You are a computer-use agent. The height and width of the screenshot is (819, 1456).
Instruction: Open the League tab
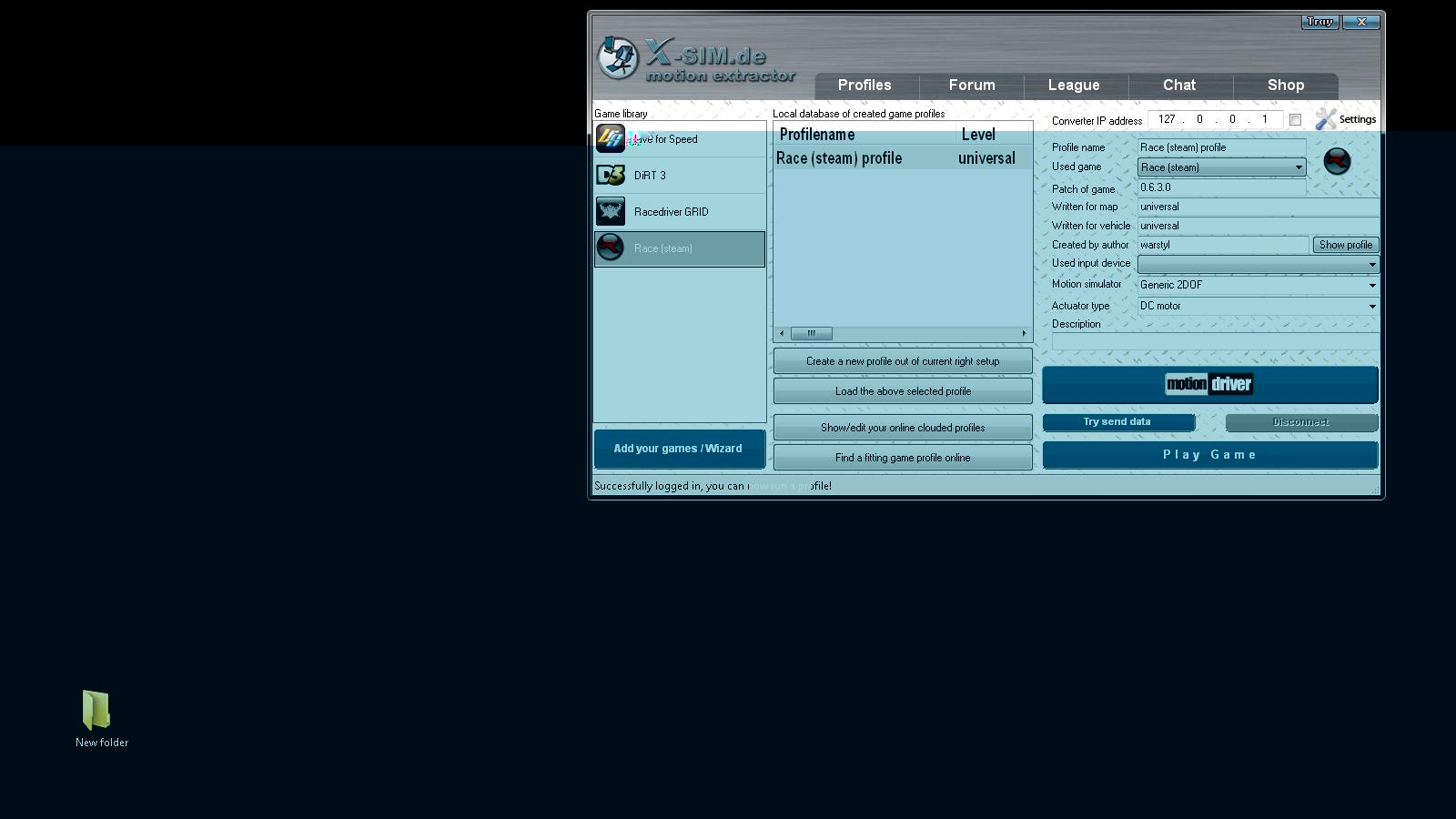[1074, 86]
